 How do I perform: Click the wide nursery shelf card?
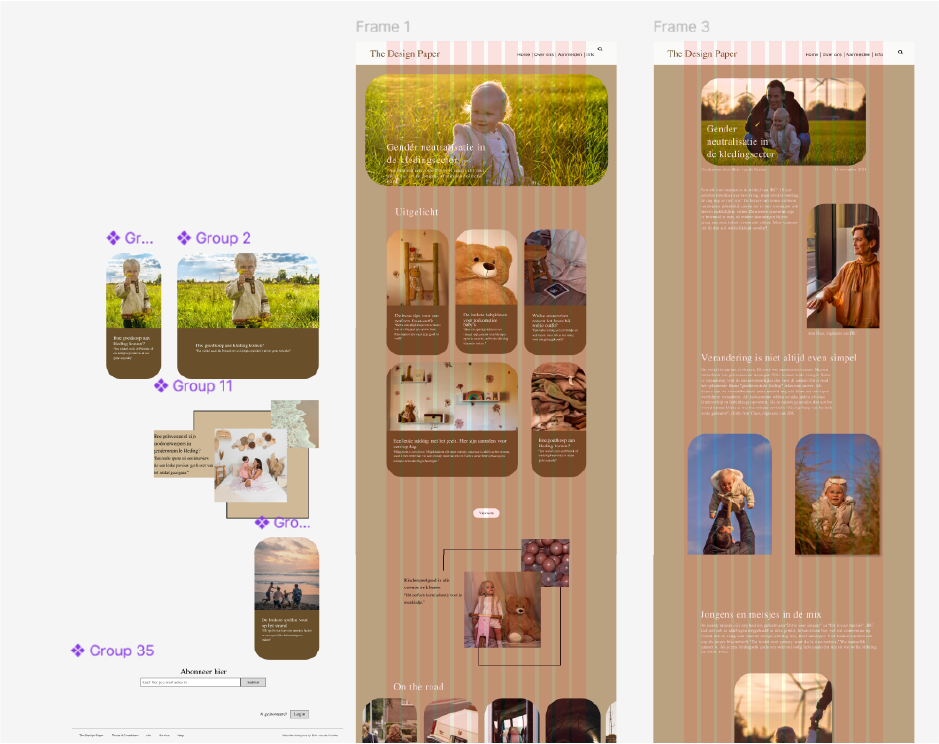pos(452,419)
